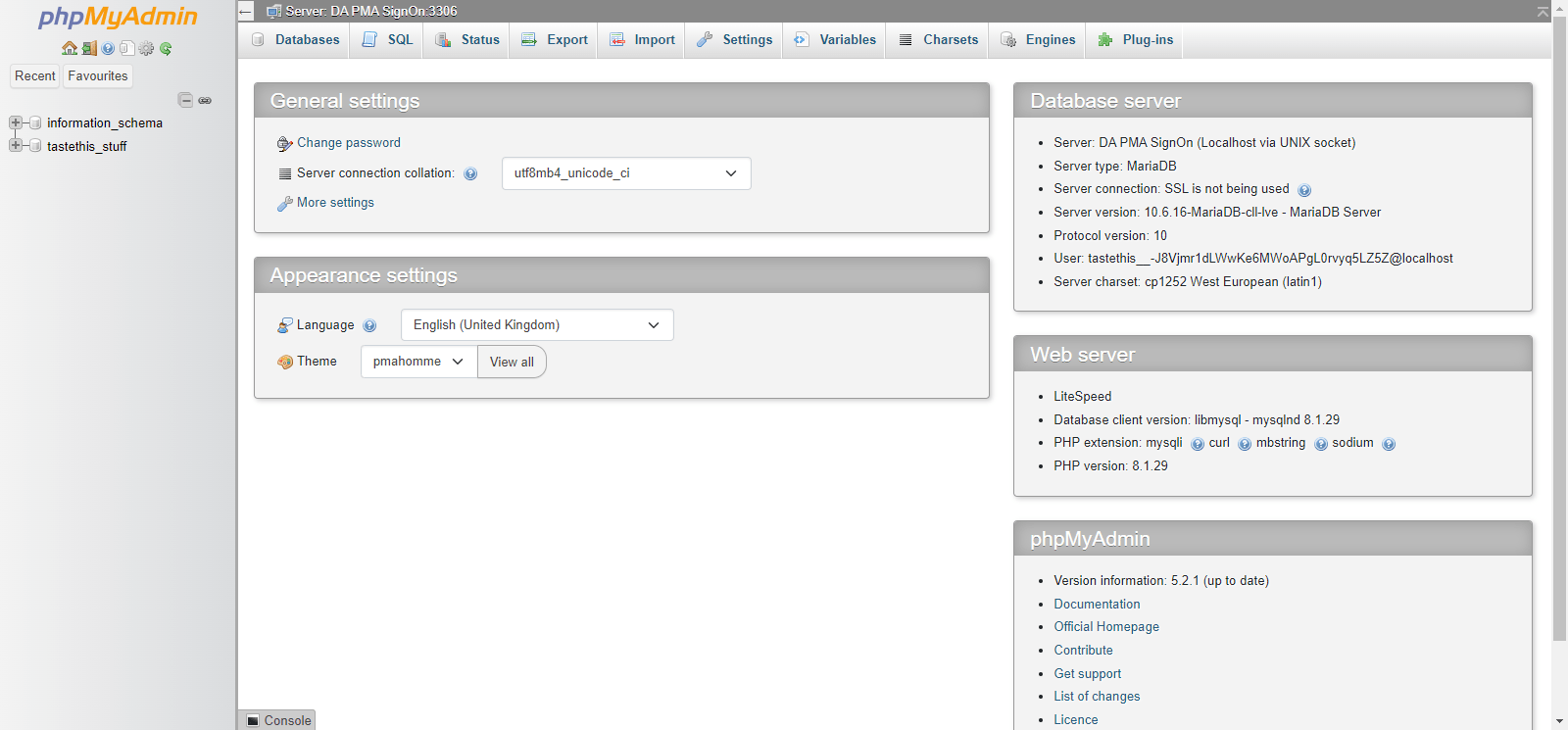Click the phpMyAdmin logo
The image size is (1568, 730).
118,17
